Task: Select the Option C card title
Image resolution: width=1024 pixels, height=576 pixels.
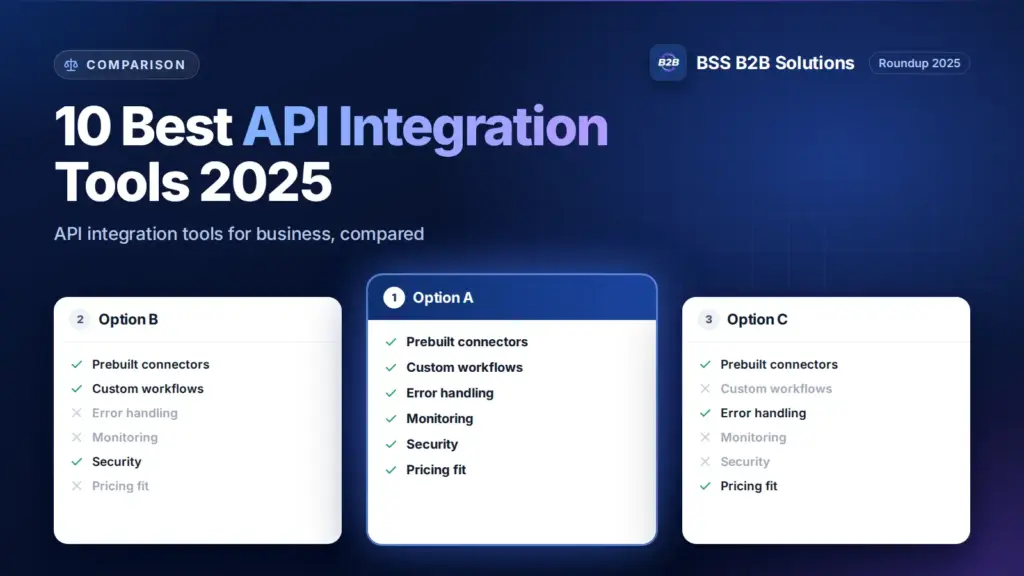Action: [x=757, y=319]
